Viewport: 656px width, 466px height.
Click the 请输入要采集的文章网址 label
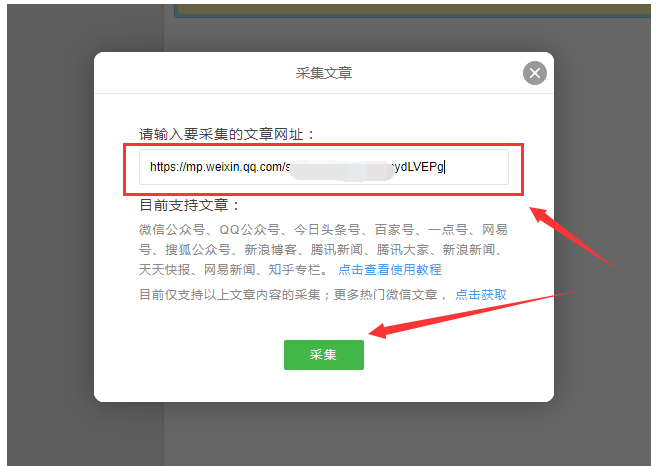226,134
